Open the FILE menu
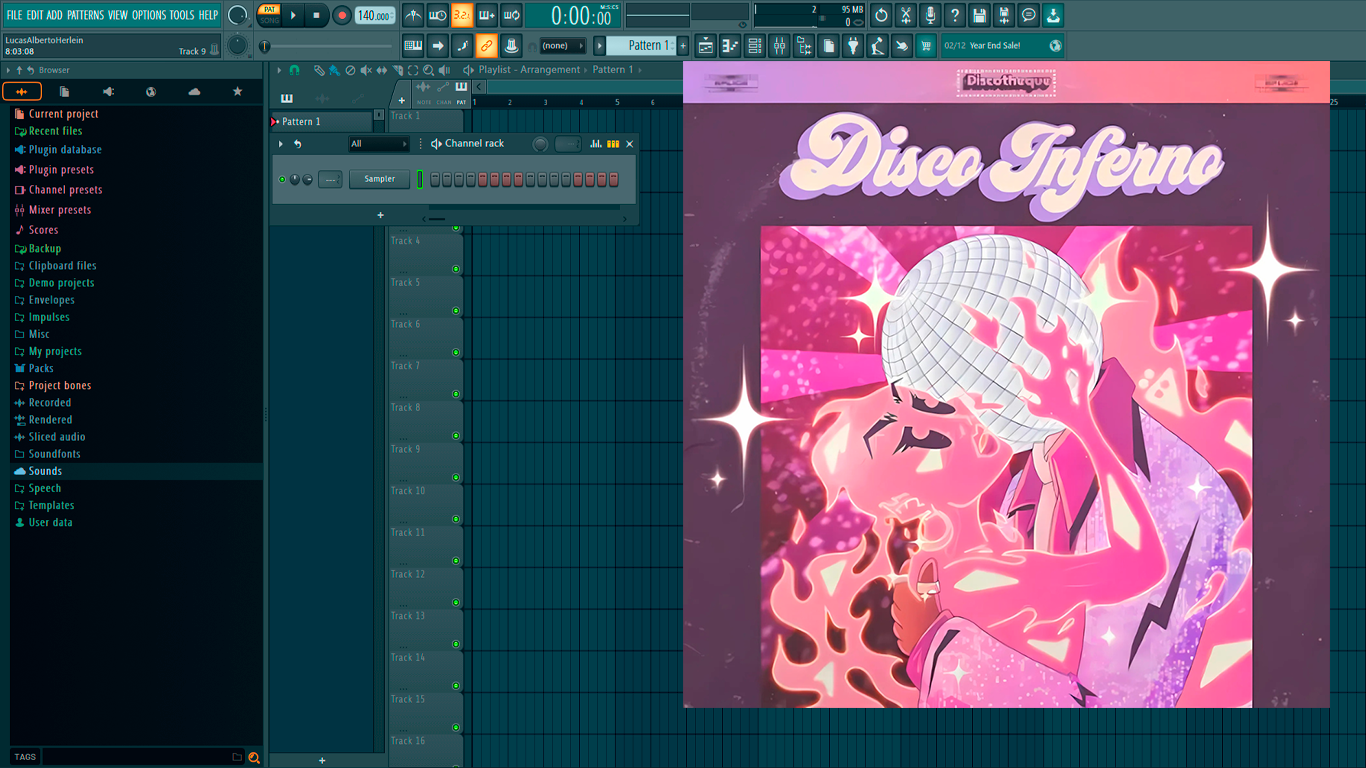 (x=14, y=15)
